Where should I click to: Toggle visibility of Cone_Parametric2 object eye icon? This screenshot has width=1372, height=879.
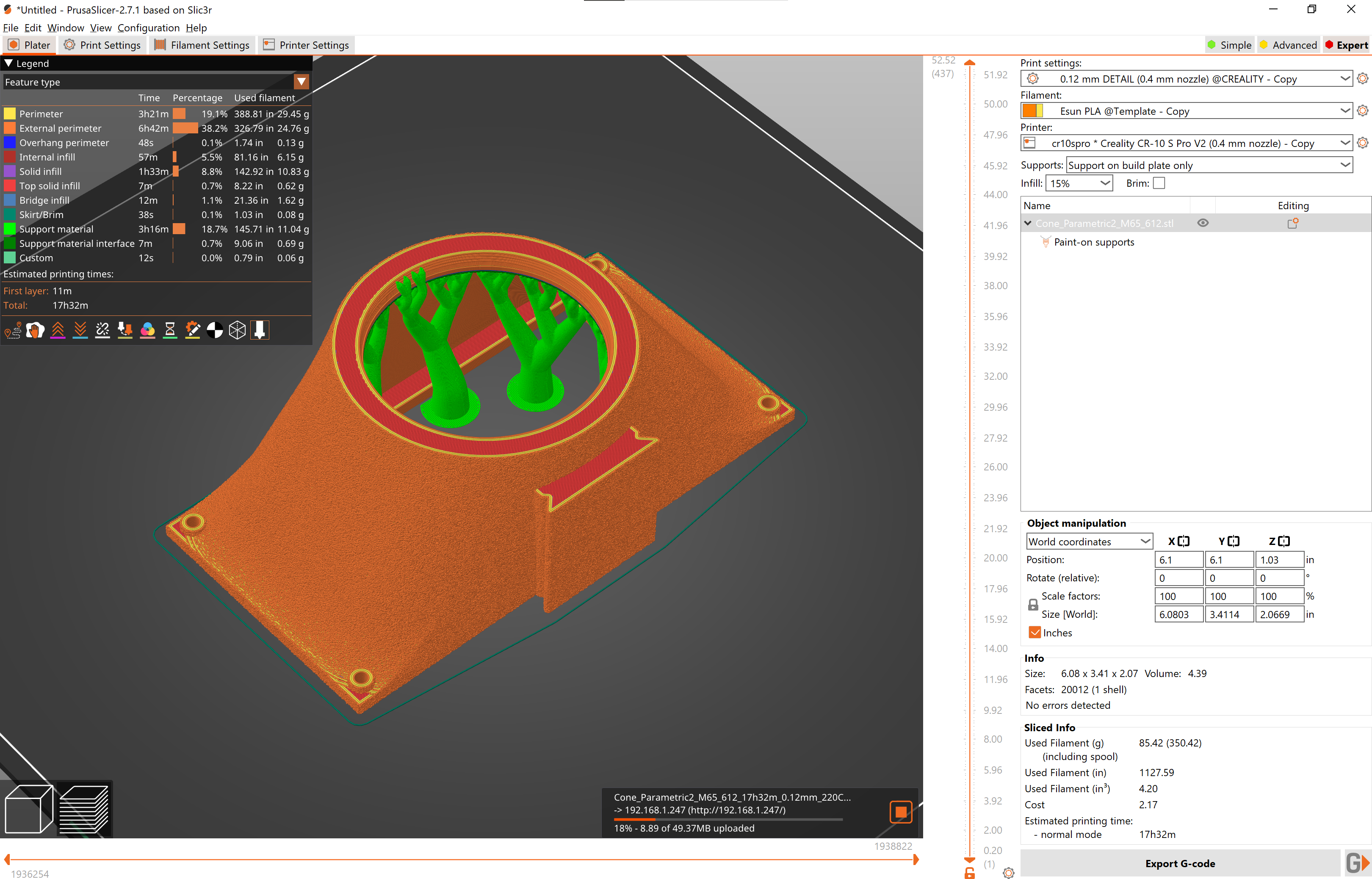(1203, 223)
